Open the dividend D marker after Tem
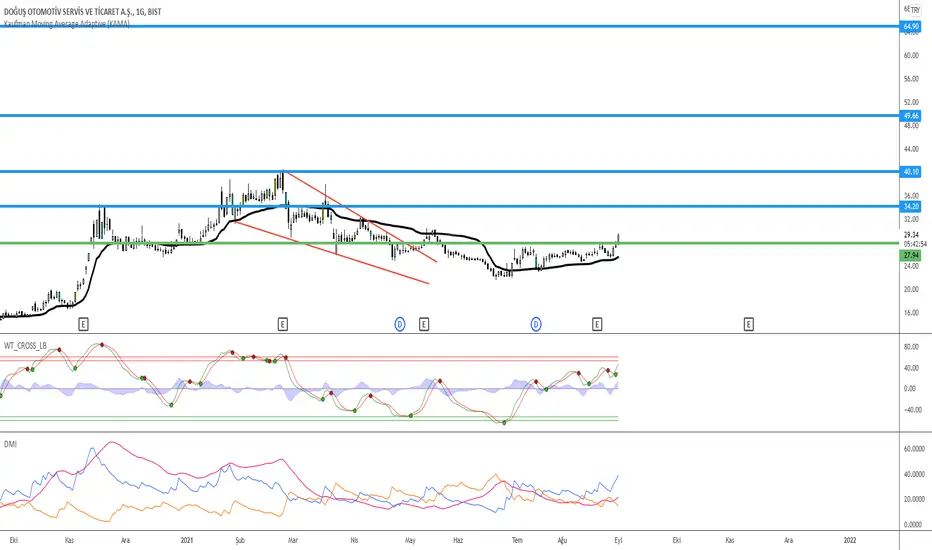 coord(536,324)
